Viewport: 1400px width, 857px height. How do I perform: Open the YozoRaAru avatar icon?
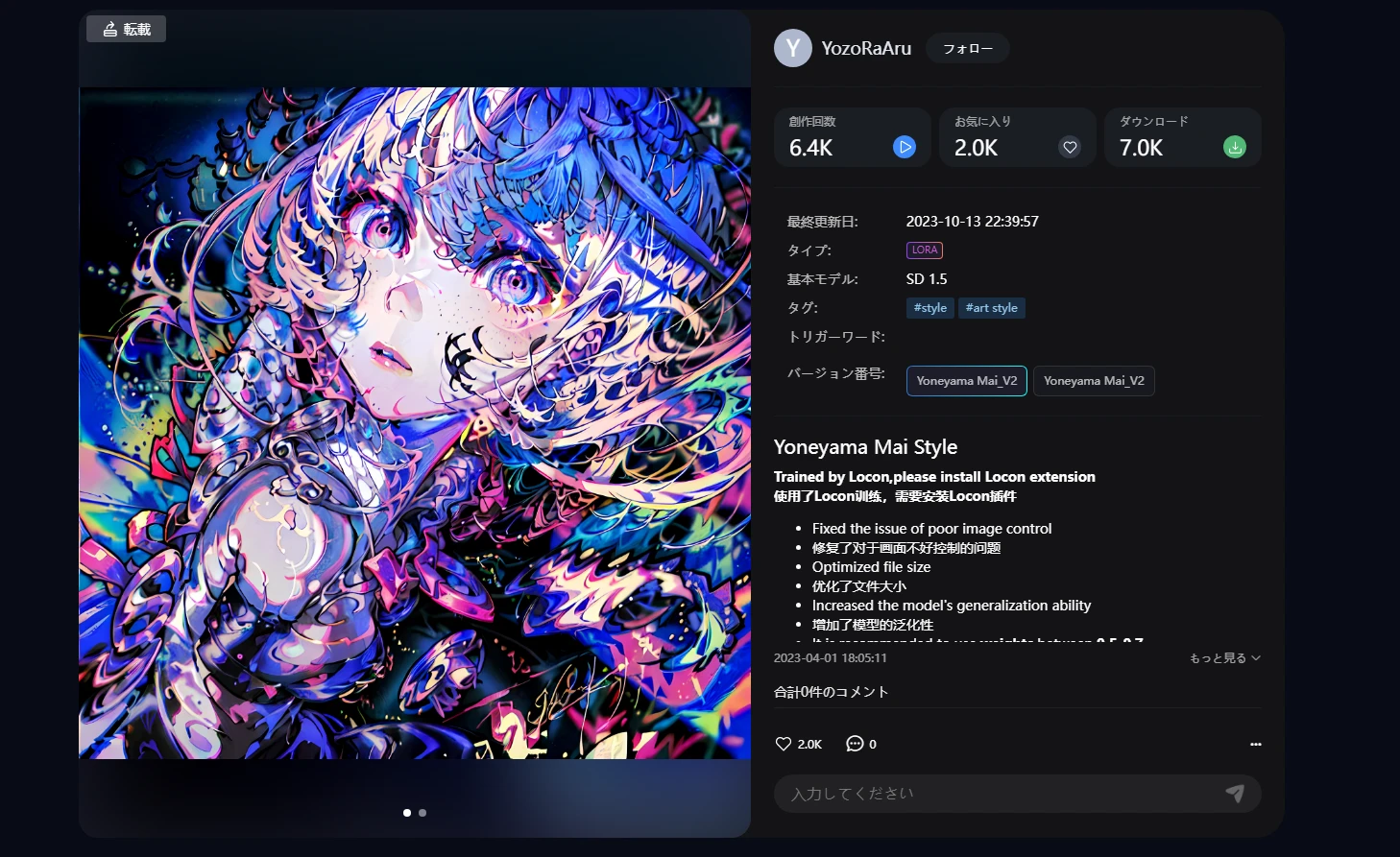pyautogui.click(x=793, y=48)
